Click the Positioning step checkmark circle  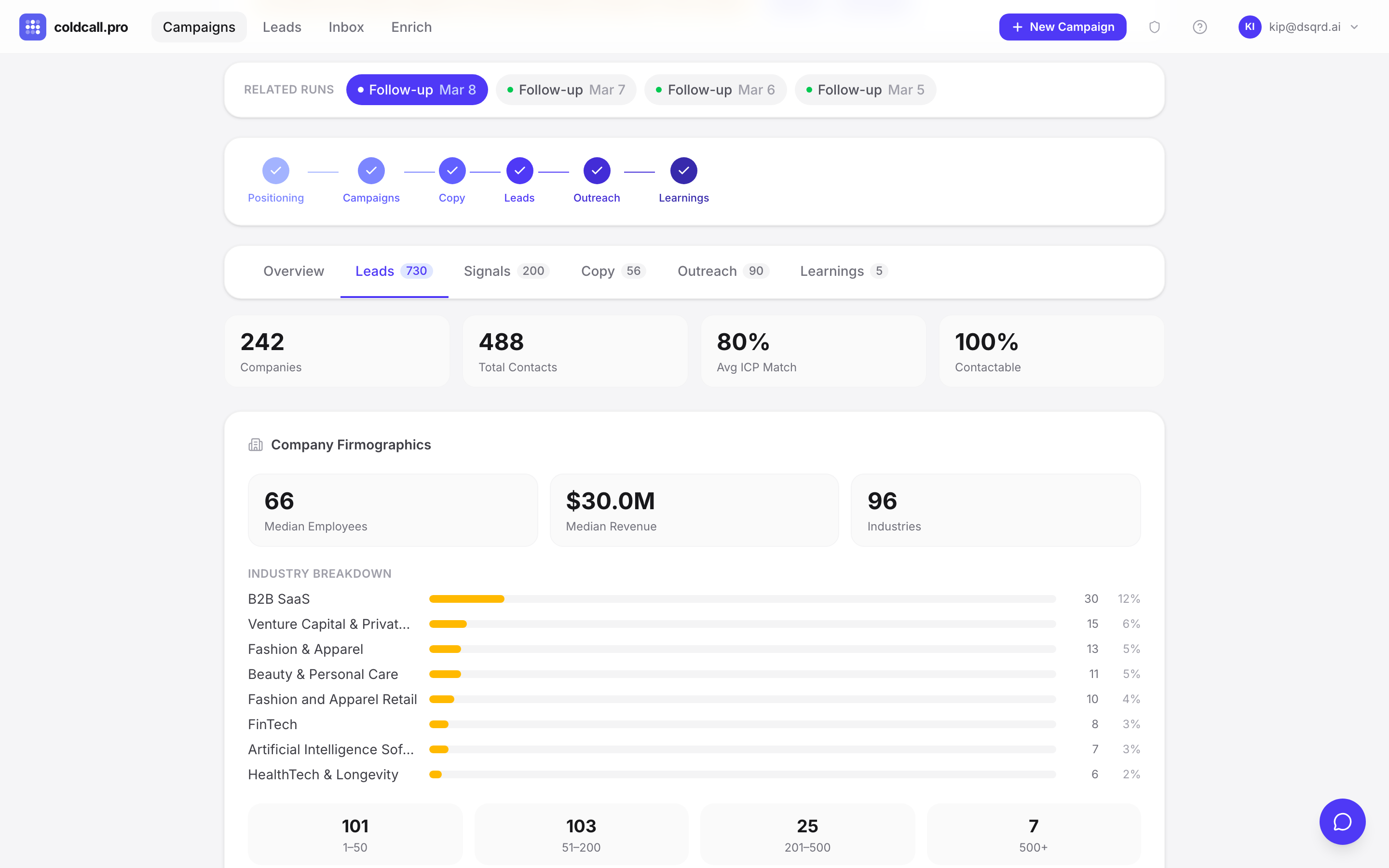(x=275, y=171)
